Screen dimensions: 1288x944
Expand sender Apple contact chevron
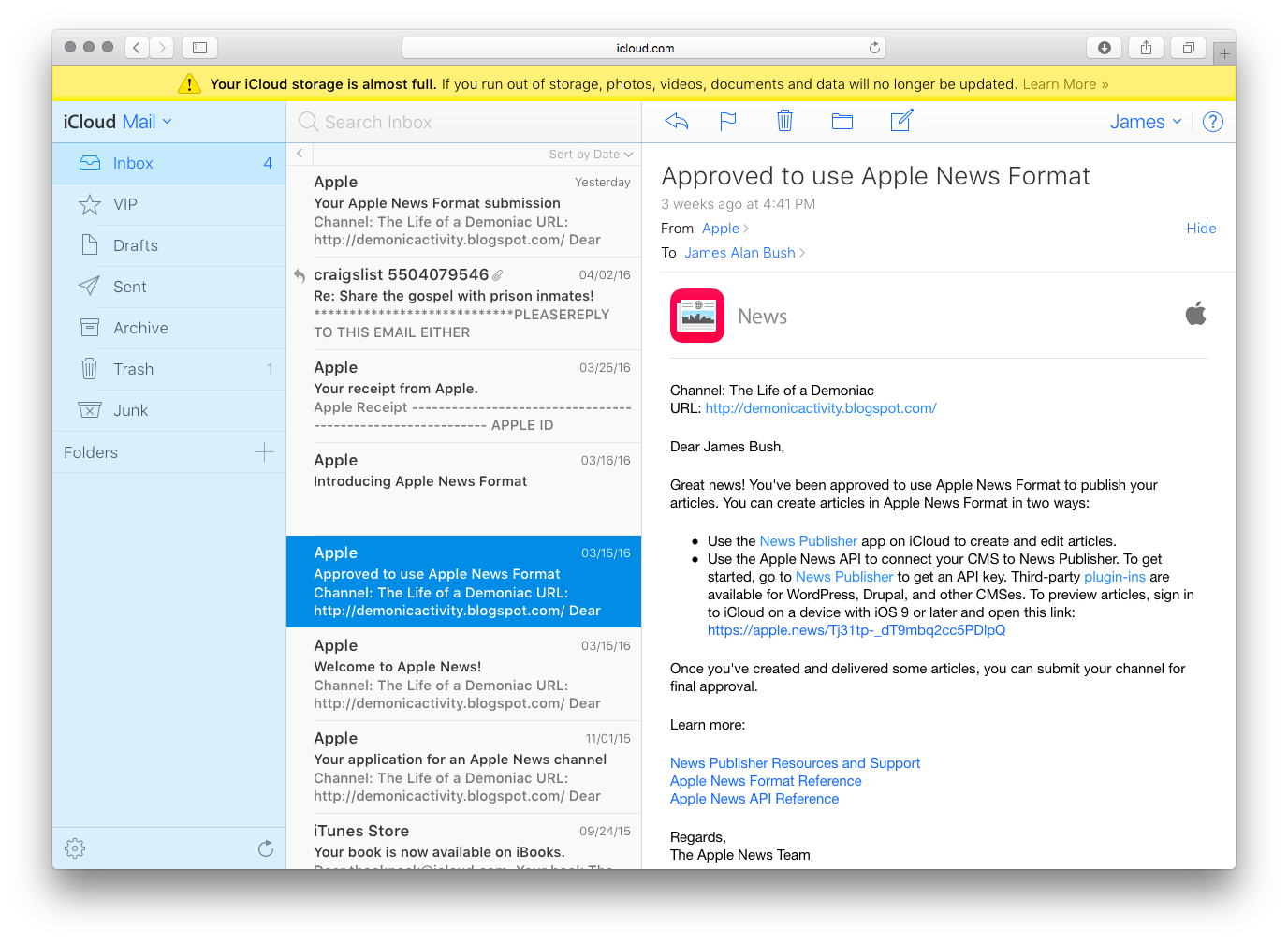point(746,229)
